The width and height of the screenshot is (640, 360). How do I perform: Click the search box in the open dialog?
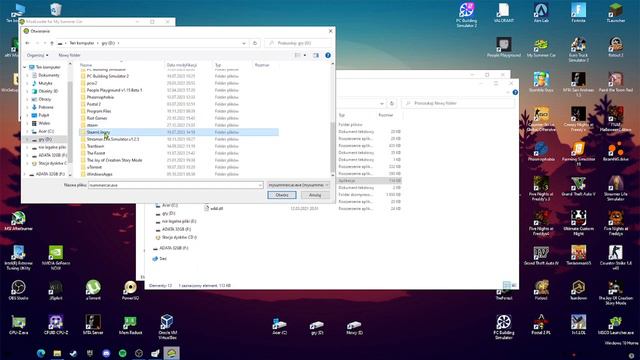point(298,43)
